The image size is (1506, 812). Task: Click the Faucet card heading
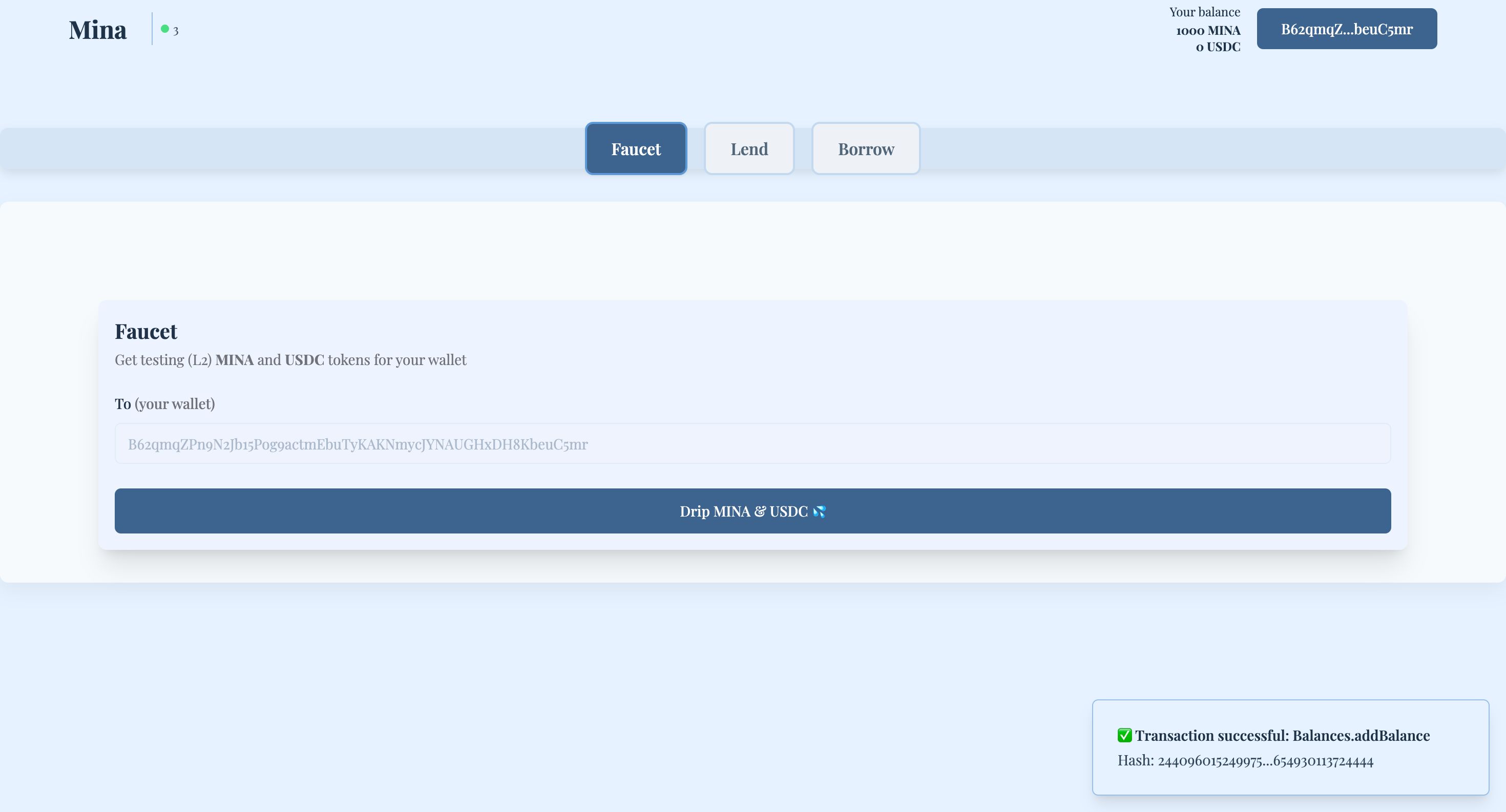point(145,331)
